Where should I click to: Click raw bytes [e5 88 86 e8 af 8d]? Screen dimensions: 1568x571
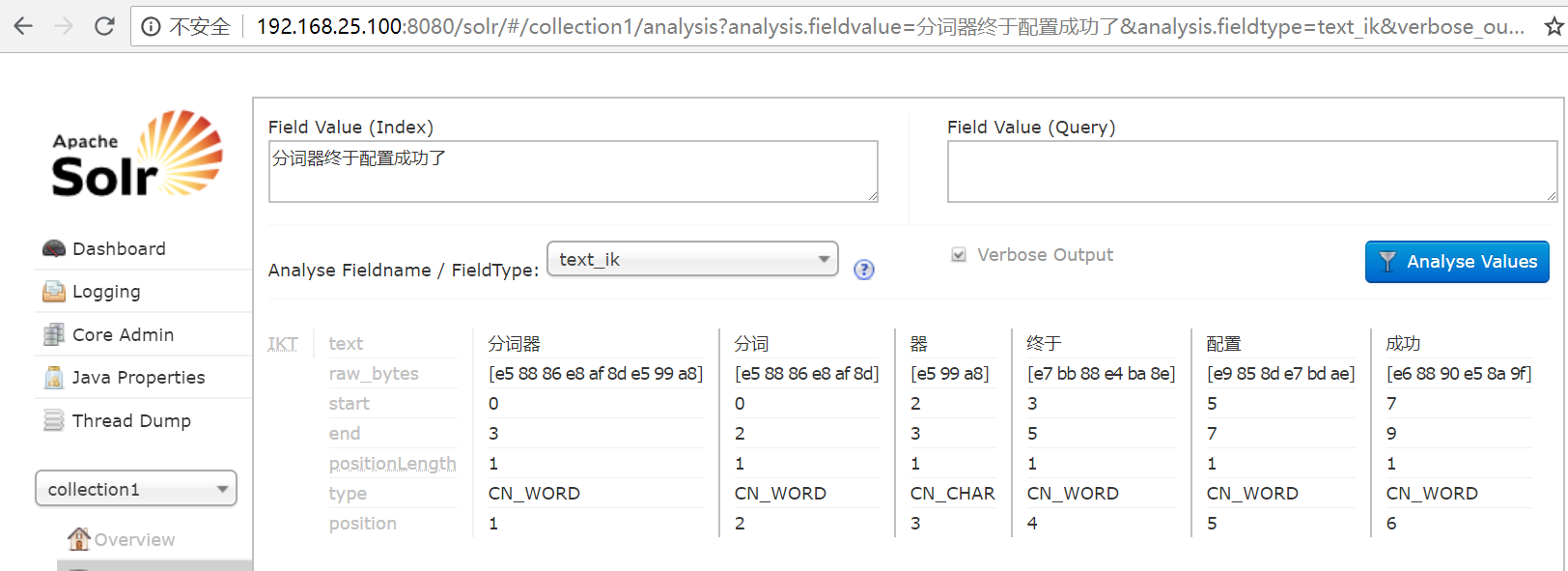coord(807,373)
